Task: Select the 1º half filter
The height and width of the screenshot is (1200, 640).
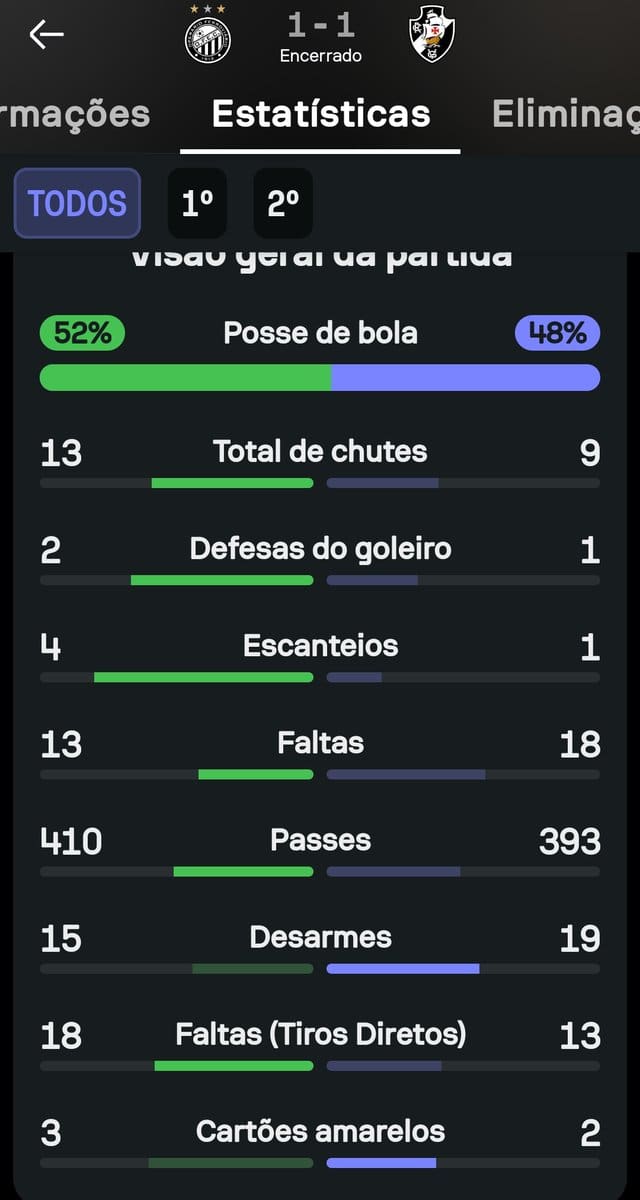Action: pyautogui.click(x=197, y=204)
